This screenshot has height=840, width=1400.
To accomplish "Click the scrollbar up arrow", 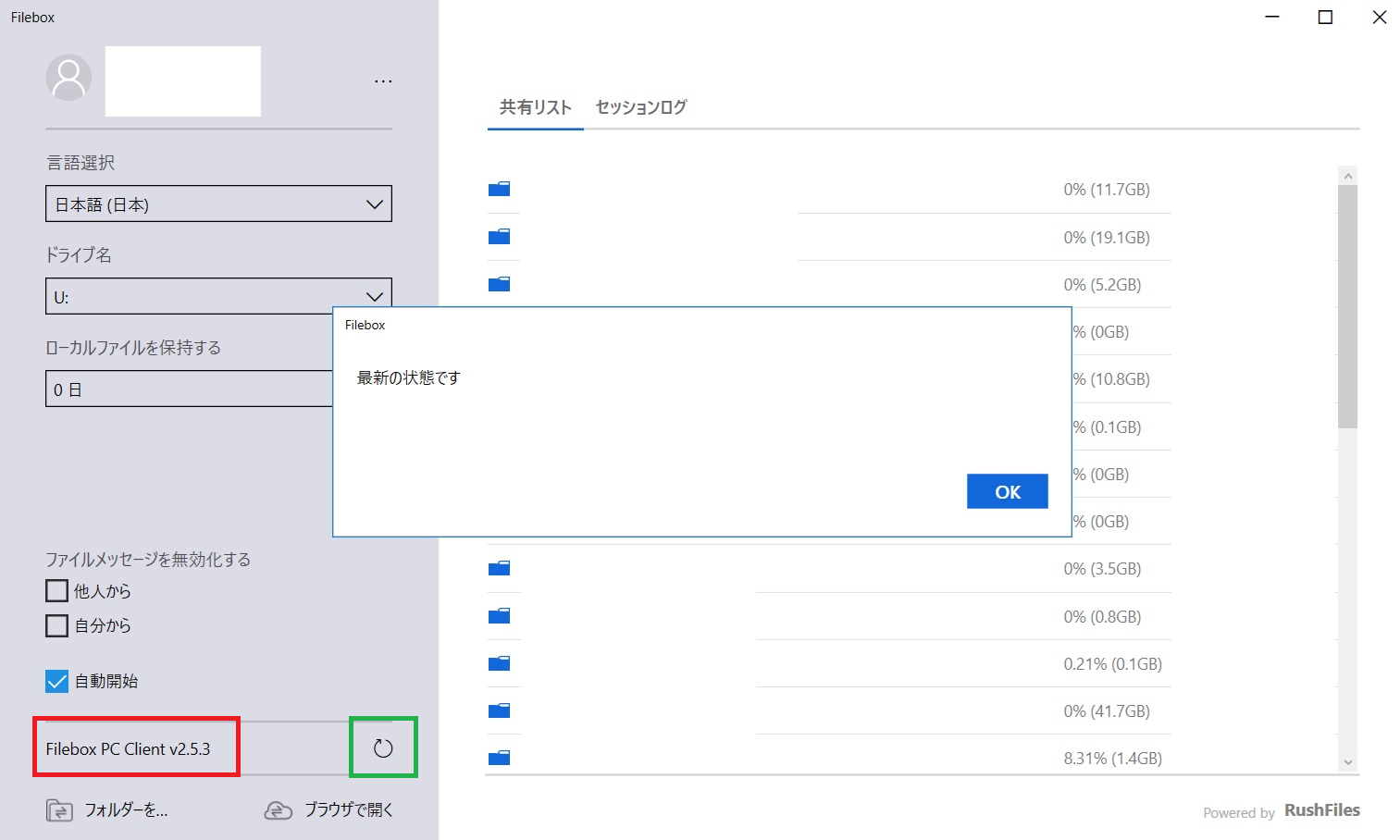I will pyautogui.click(x=1347, y=176).
